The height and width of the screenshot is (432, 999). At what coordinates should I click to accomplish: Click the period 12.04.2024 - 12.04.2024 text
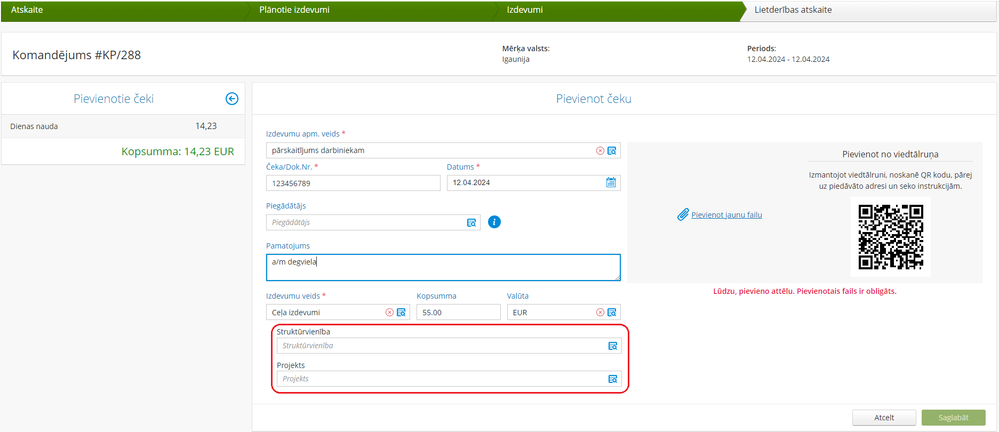click(x=788, y=59)
